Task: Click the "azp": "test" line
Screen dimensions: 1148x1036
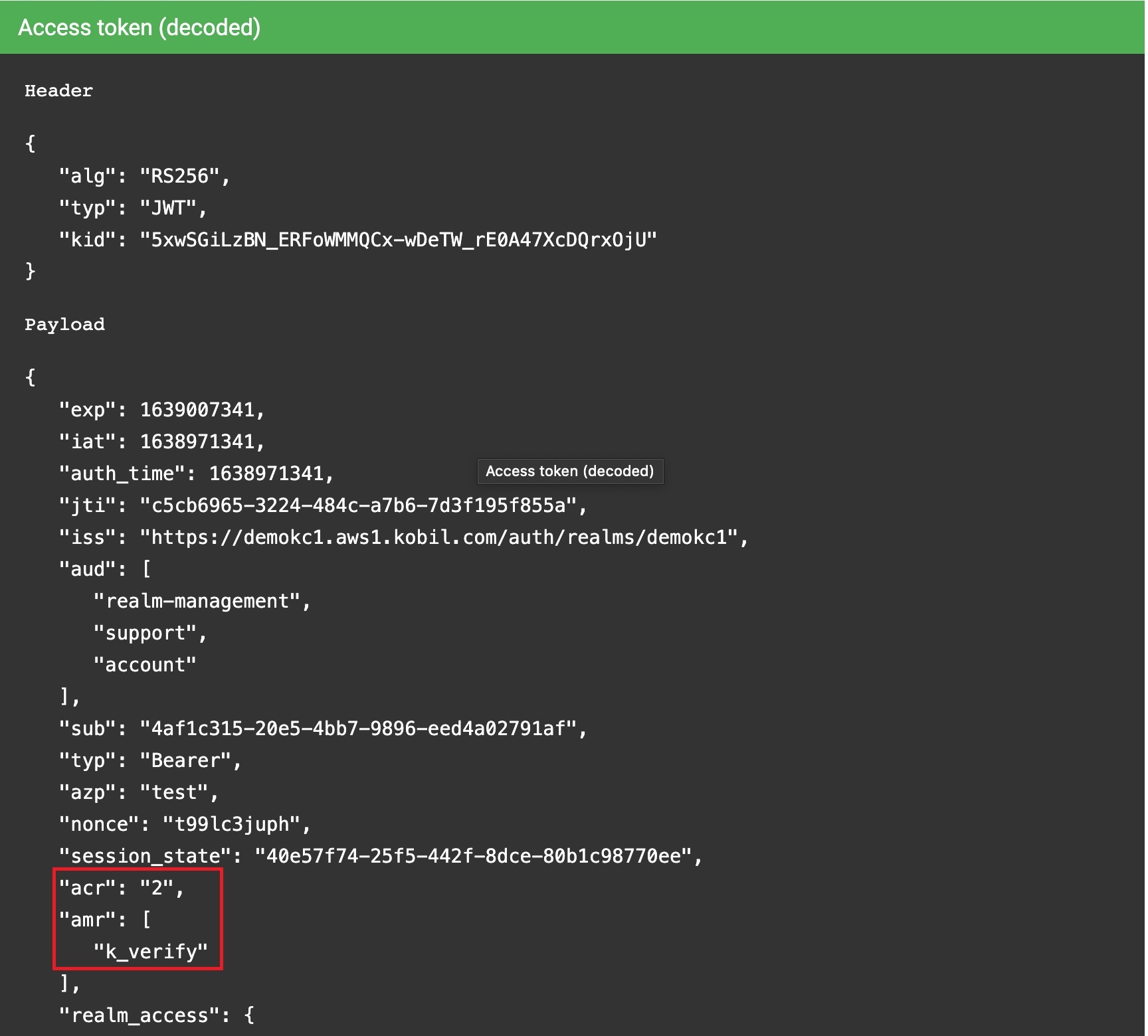Action: pyautogui.click(x=139, y=792)
